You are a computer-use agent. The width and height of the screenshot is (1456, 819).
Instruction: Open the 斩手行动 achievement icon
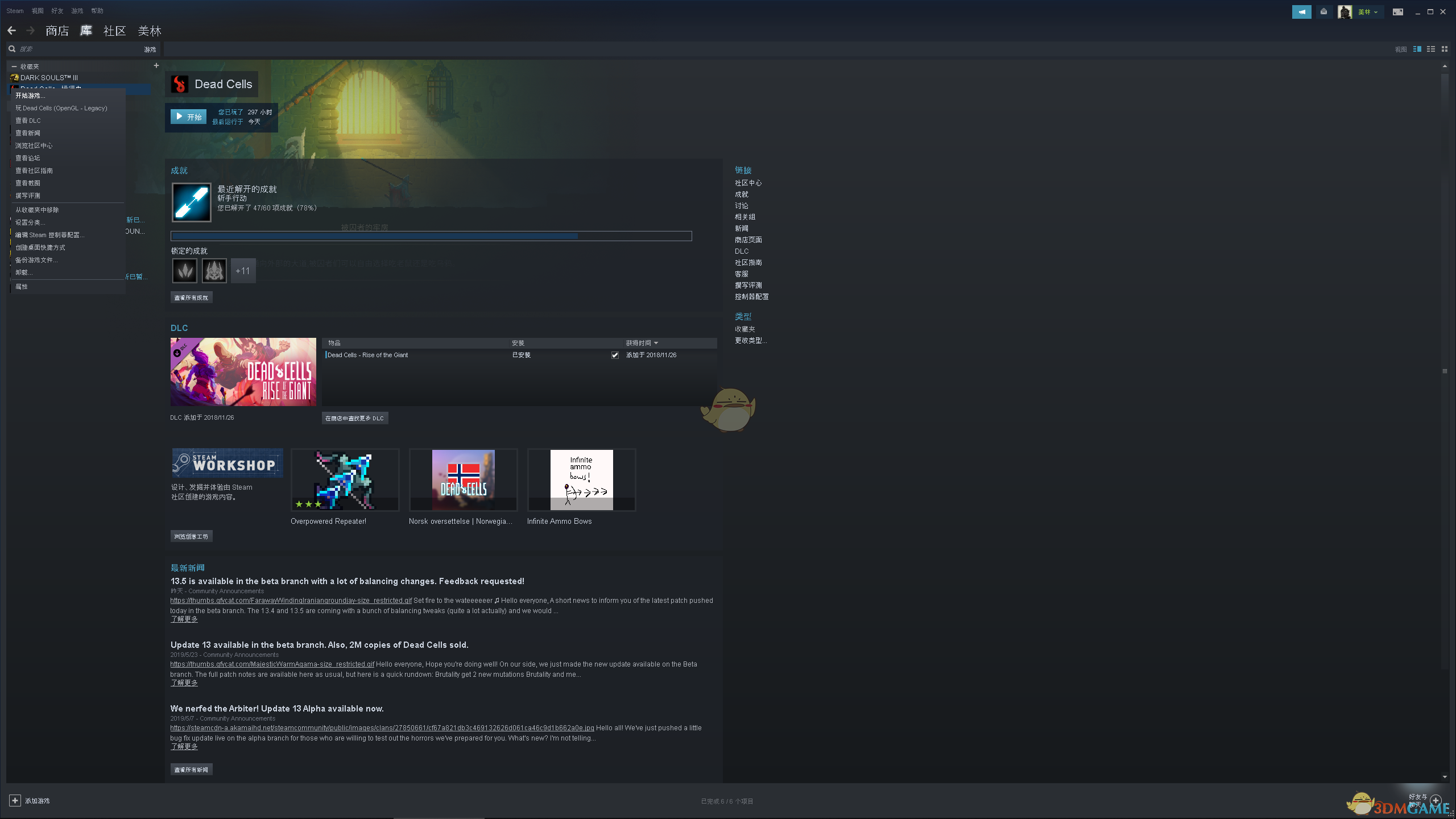point(192,202)
